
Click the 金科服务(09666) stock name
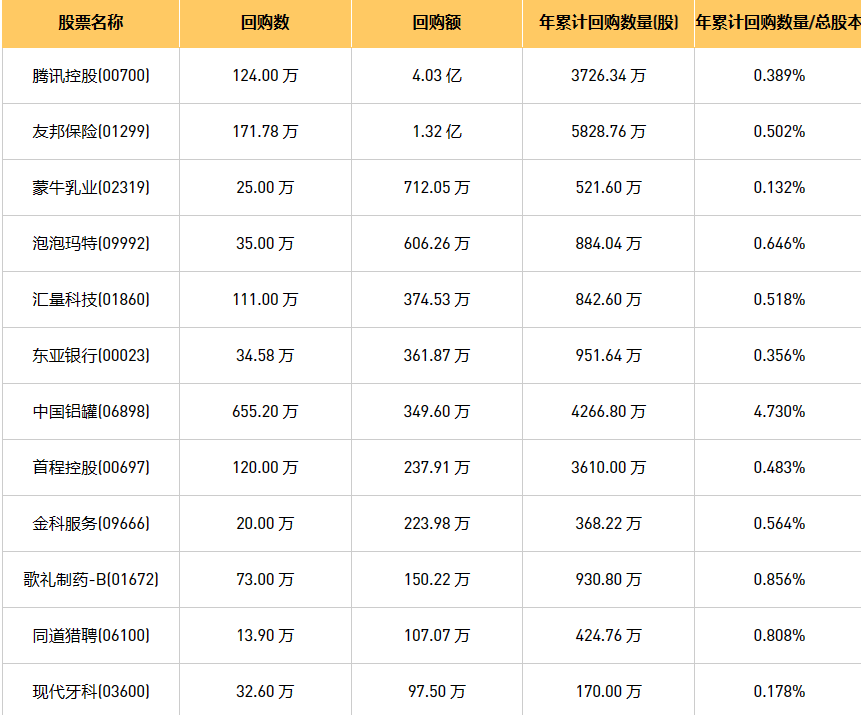click(91, 523)
